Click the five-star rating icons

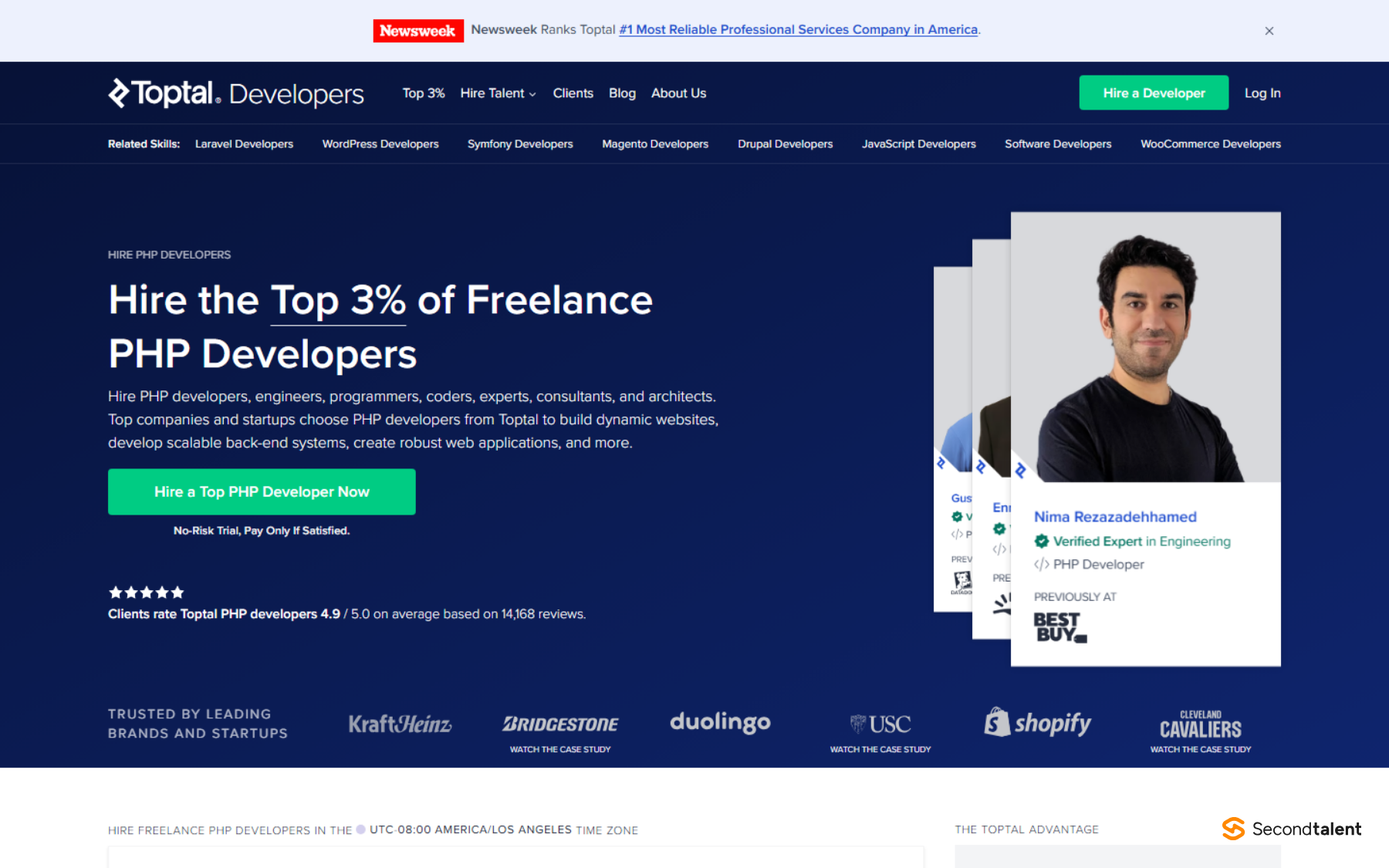click(147, 592)
